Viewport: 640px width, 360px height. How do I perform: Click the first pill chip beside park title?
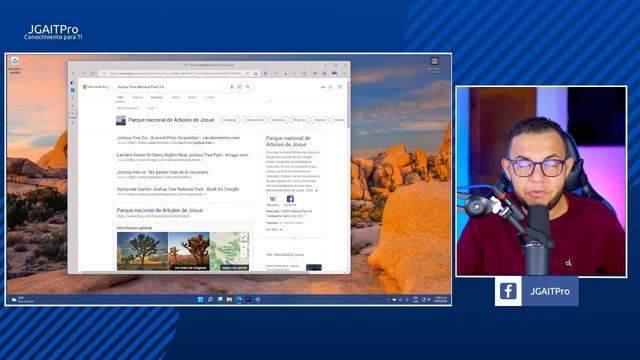229,120
